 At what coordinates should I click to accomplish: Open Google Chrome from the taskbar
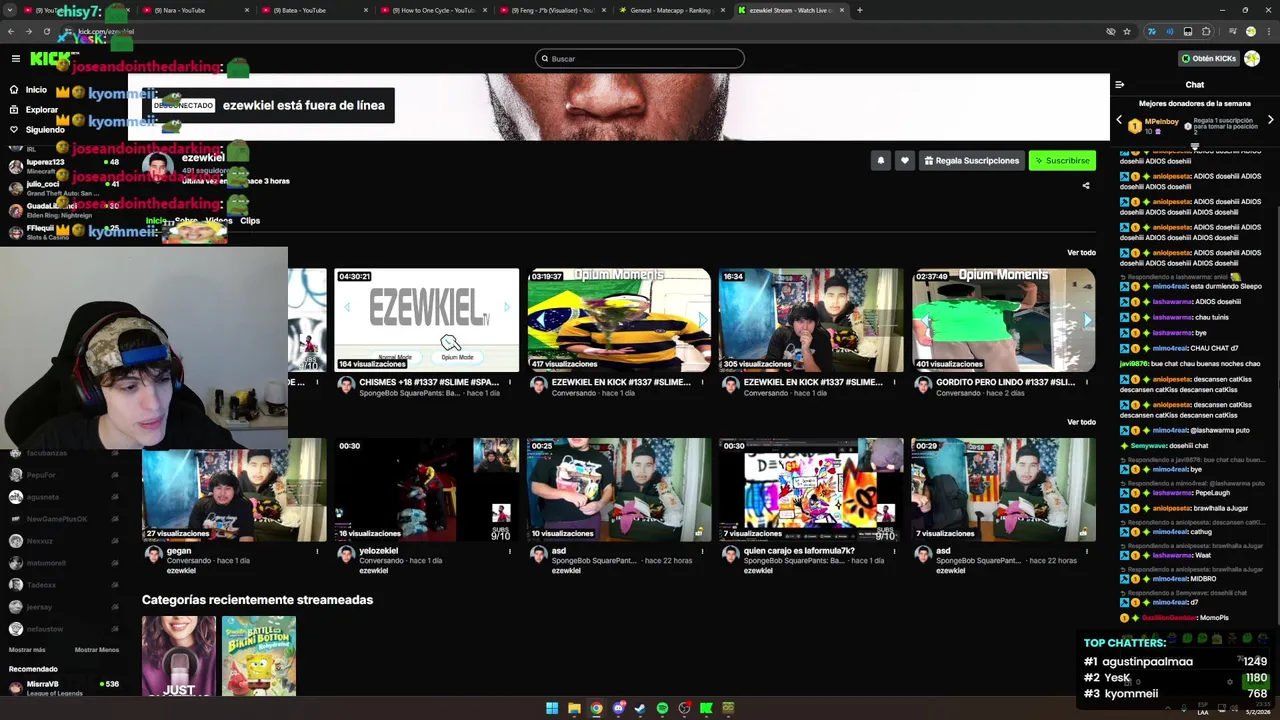(x=596, y=708)
